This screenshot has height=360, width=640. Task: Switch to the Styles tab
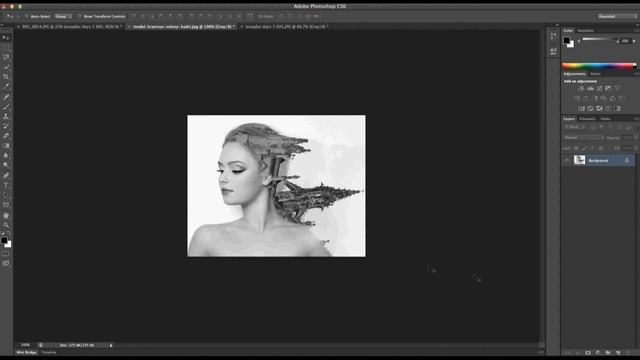click(596, 74)
